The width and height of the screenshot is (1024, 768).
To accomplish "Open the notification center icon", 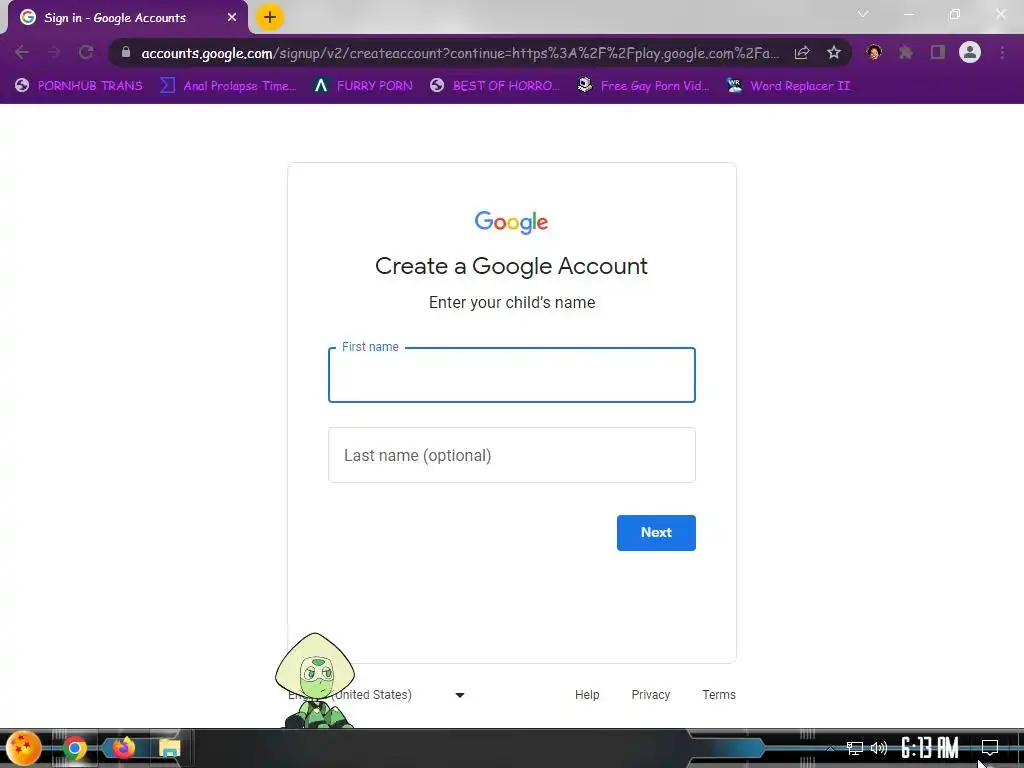I will 990,748.
